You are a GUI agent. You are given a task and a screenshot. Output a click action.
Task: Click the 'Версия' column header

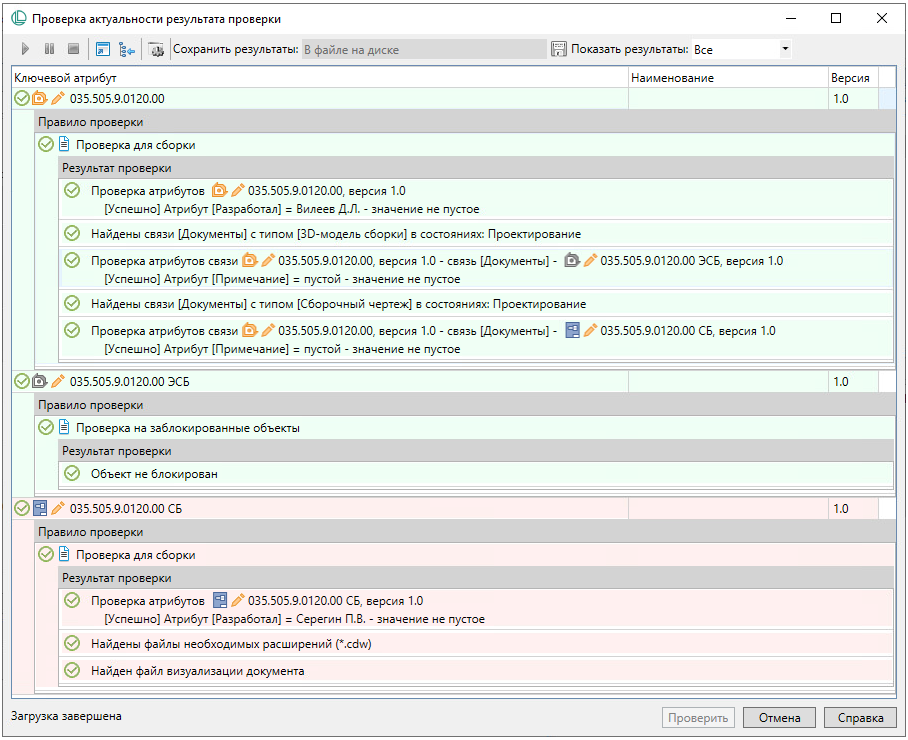click(849, 77)
